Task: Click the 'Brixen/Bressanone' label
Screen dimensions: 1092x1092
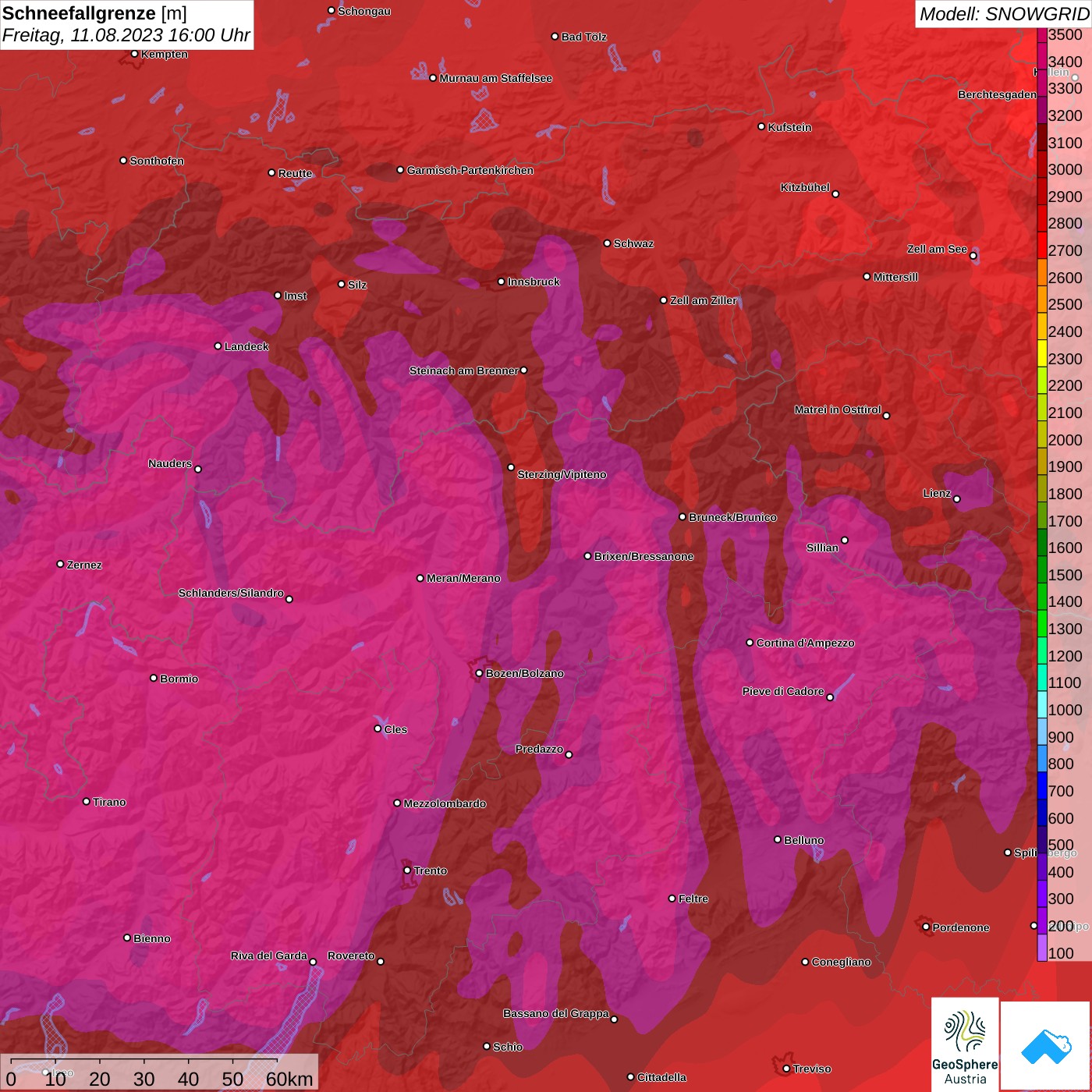Action: coord(643,556)
